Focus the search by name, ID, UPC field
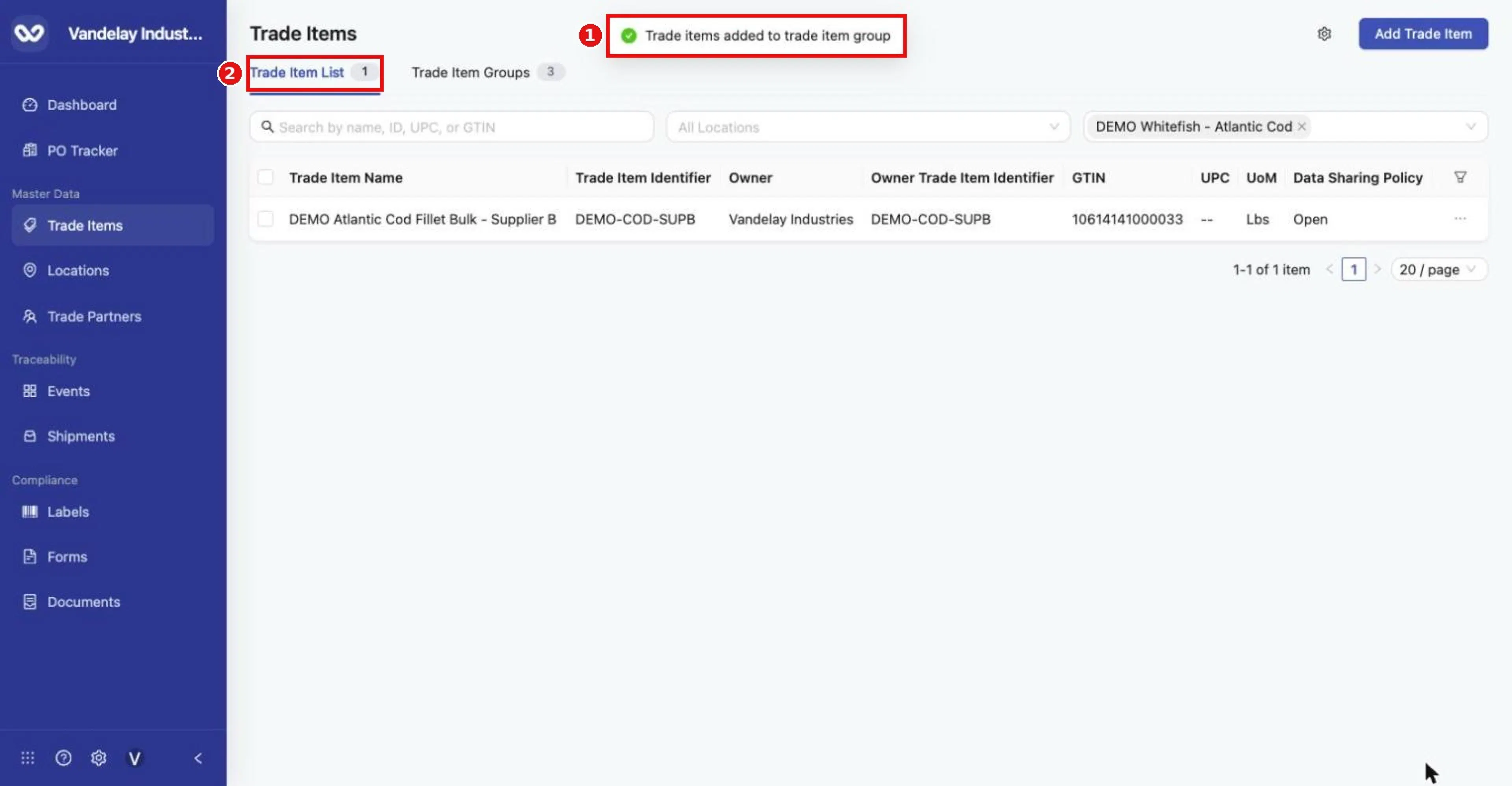The width and height of the screenshot is (1512, 786). (452, 127)
